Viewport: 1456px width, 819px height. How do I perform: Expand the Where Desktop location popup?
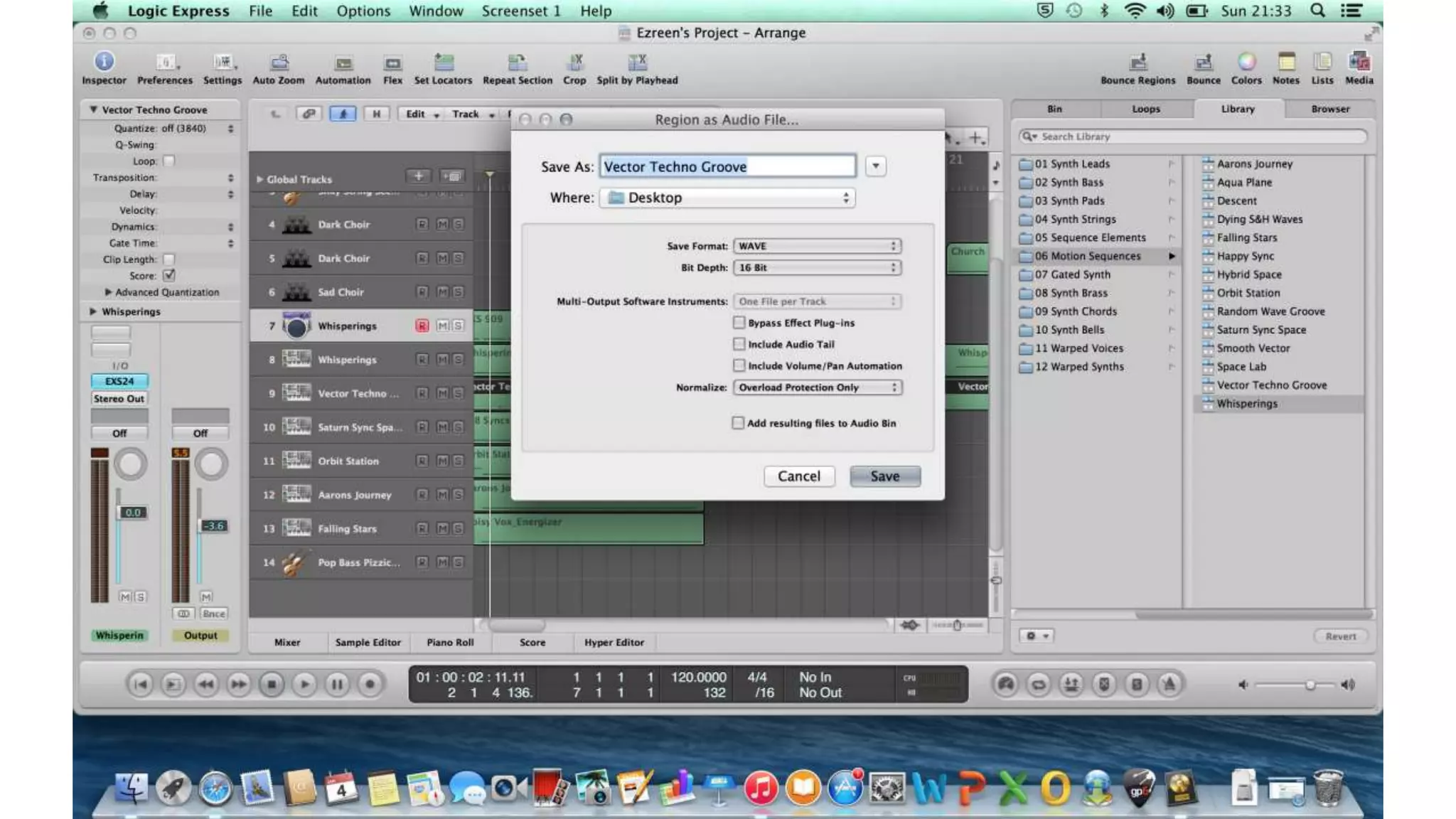[x=727, y=198]
